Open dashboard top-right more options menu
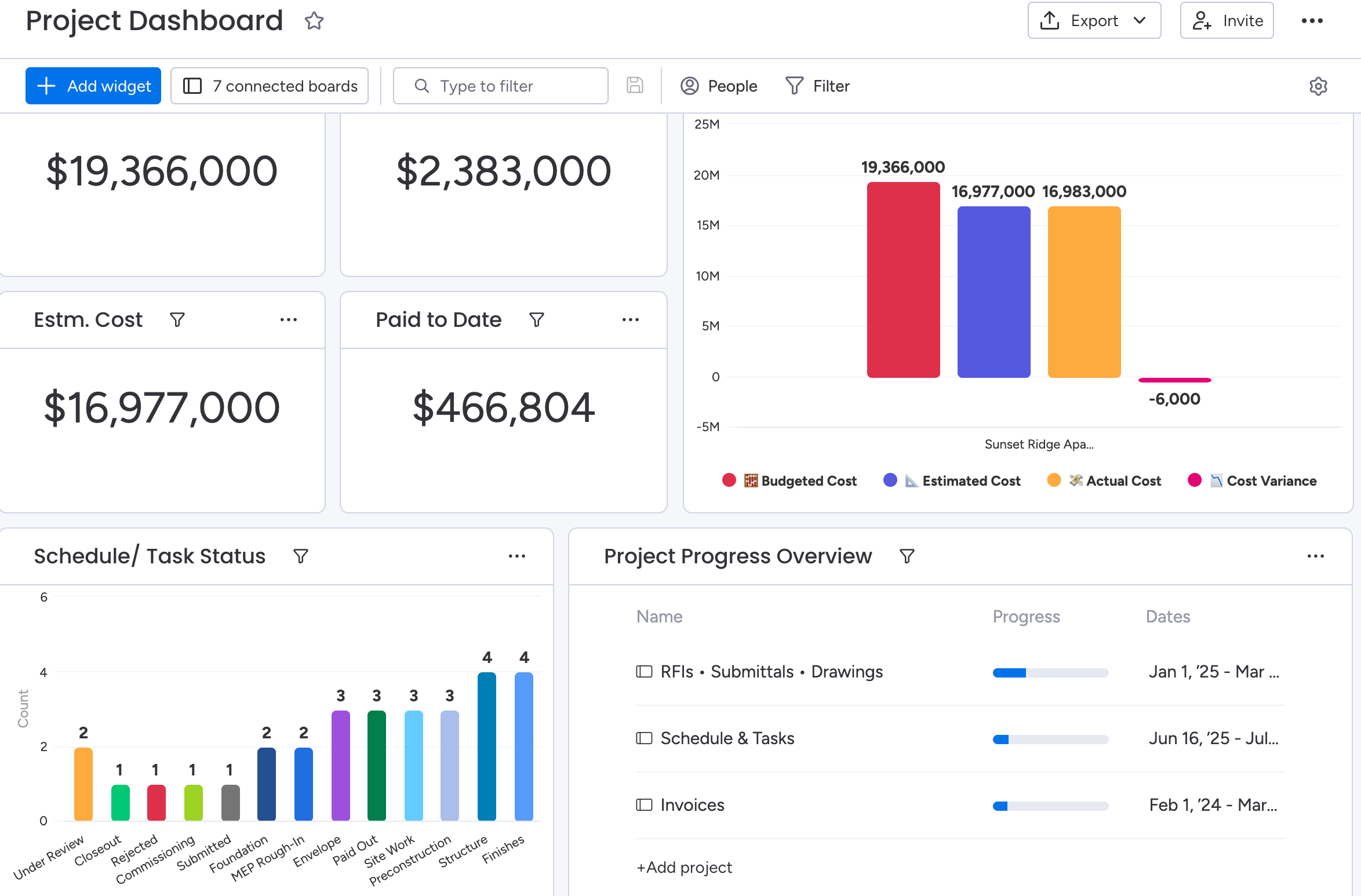 1312,21
